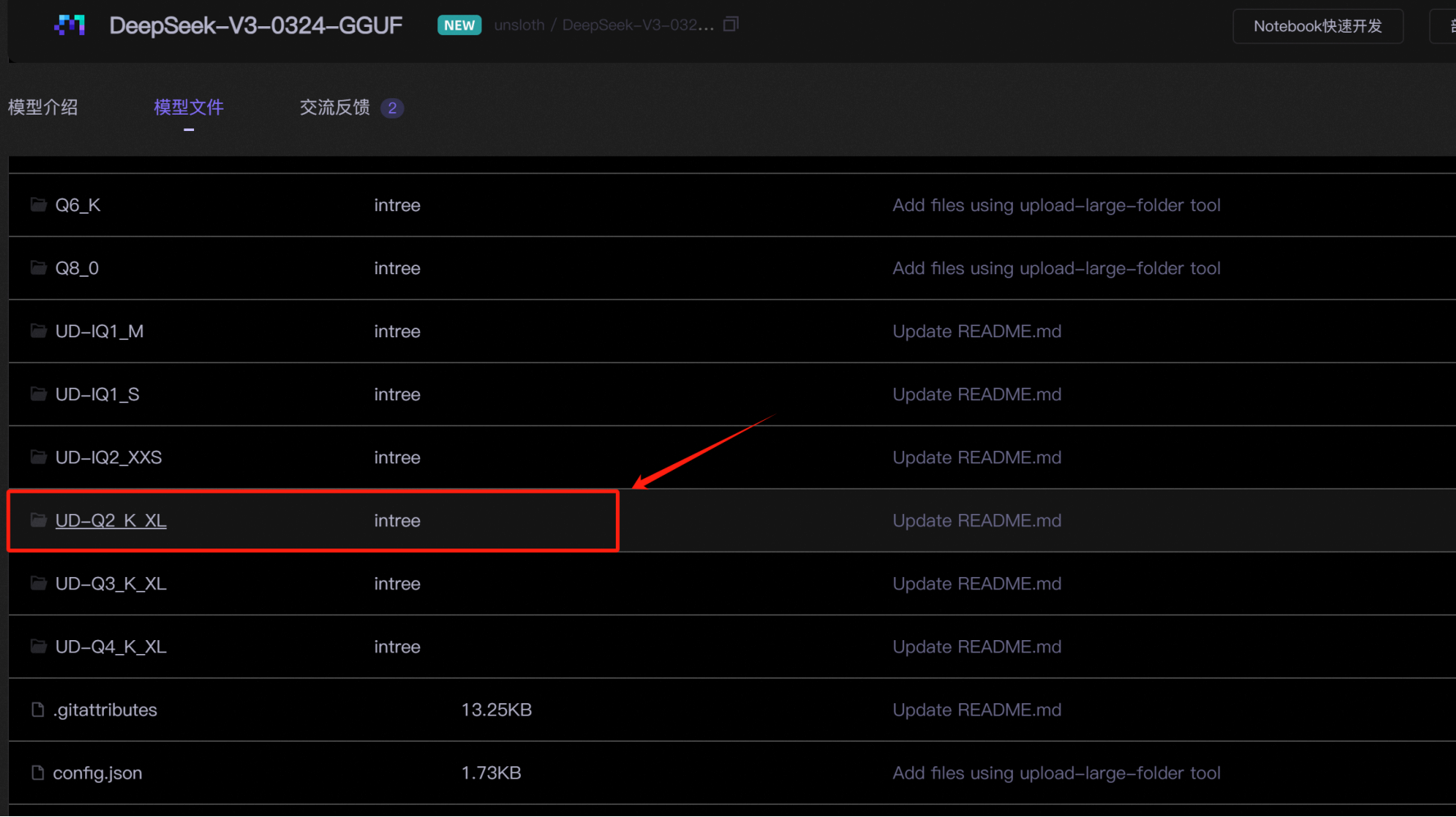Click the UD-IQ1_M folder icon
The image size is (1456, 817).
tap(38, 330)
